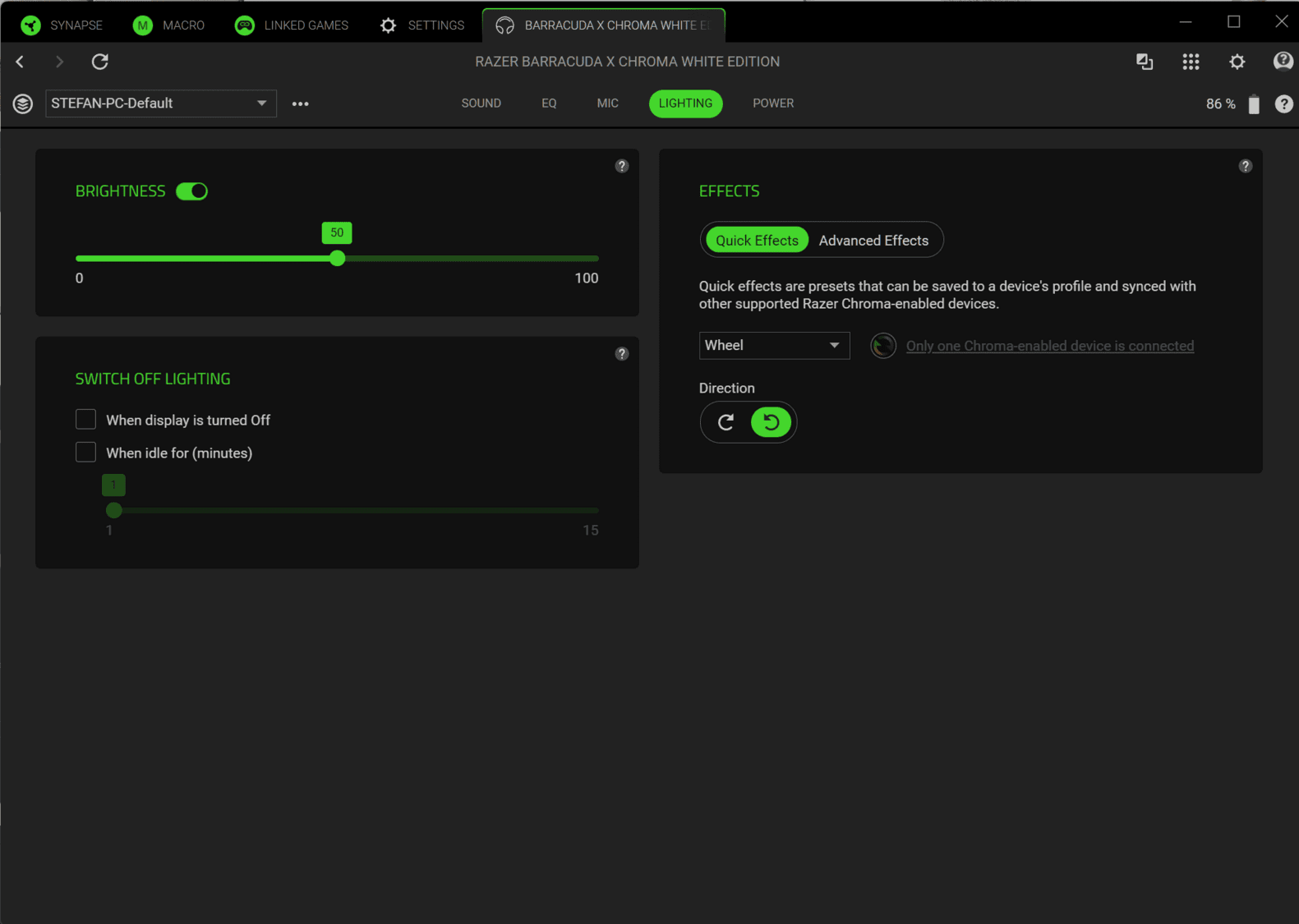Click the Macro M icon
1299x924 pixels.
(143, 25)
